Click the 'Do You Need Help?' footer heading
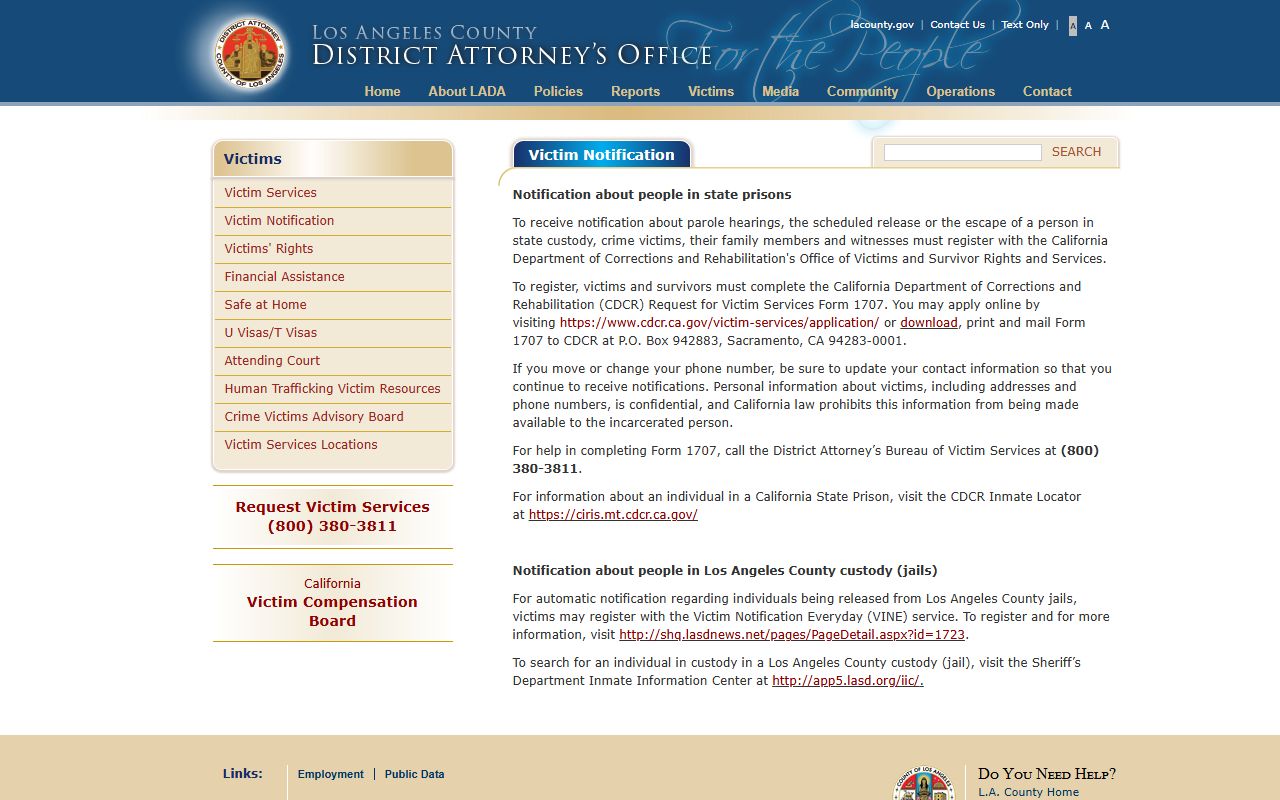The width and height of the screenshot is (1280, 800). pyautogui.click(x=1047, y=773)
